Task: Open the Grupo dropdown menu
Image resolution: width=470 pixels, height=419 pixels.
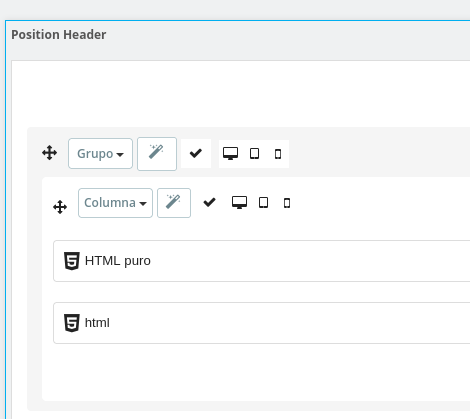Action: tap(100, 154)
